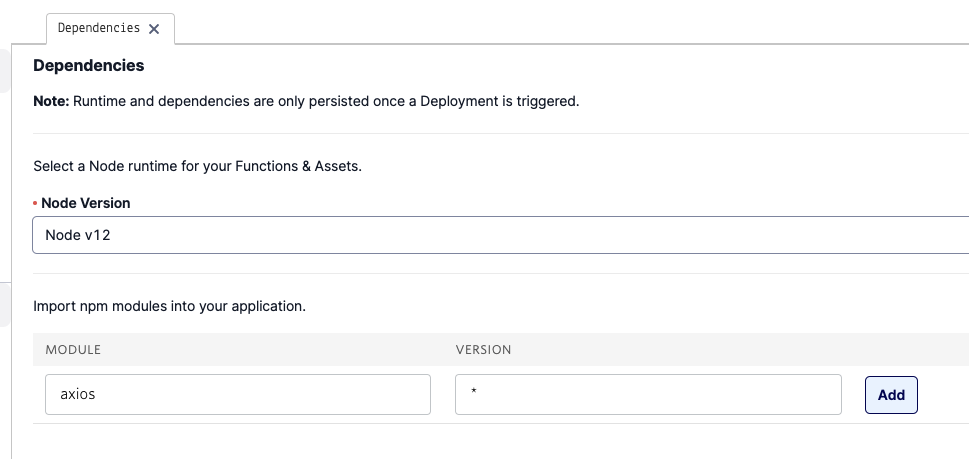Click the Dependencies page heading
This screenshot has height=459, width=969.
point(88,65)
